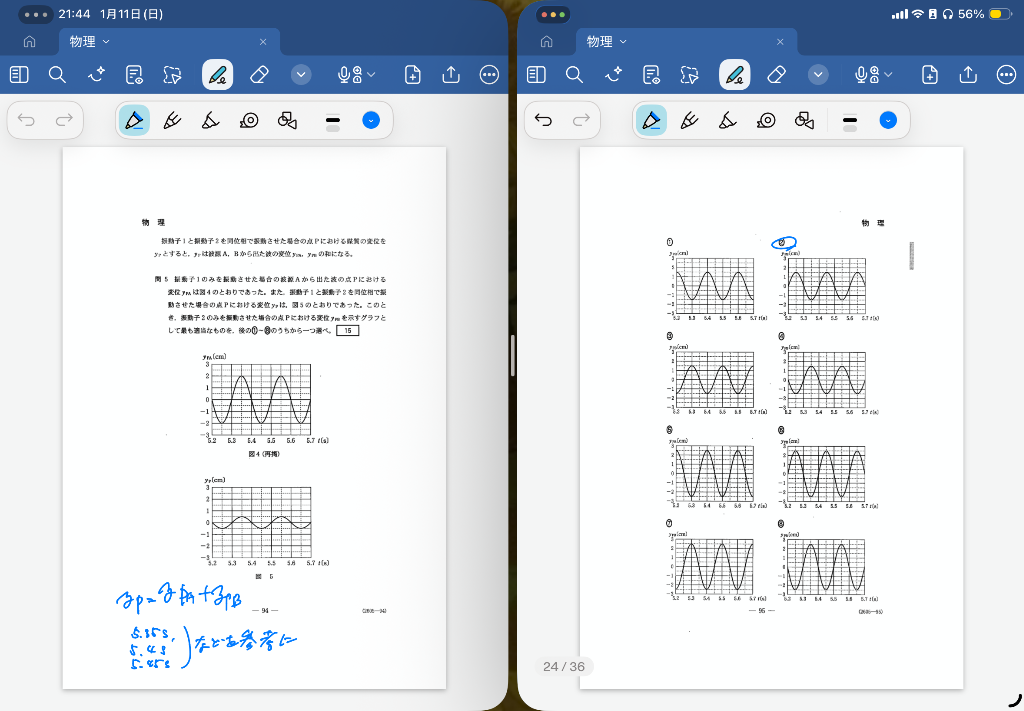Switch to the 物理 tab in right window
The width and height of the screenshot is (1024, 711).
600,42
